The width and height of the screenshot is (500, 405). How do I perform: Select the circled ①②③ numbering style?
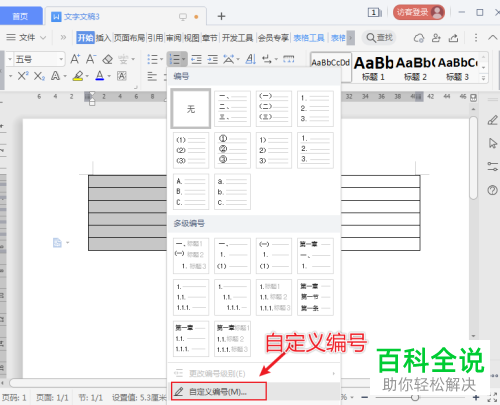[x=232, y=150]
